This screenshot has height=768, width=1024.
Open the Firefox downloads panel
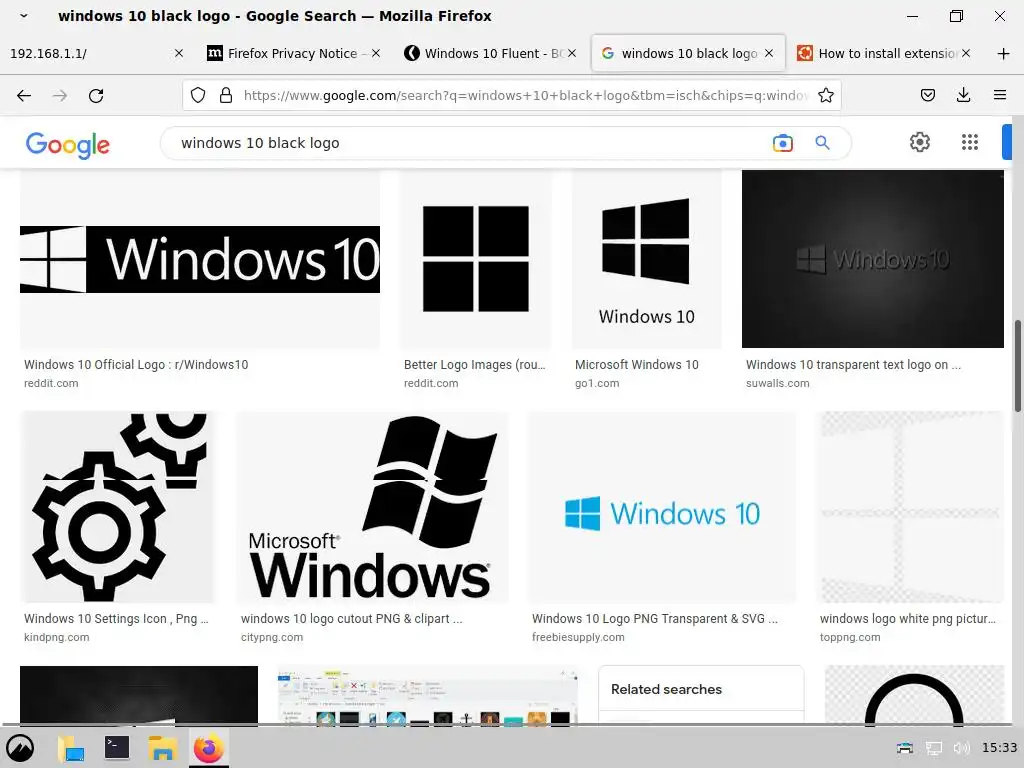pyautogui.click(x=963, y=95)
